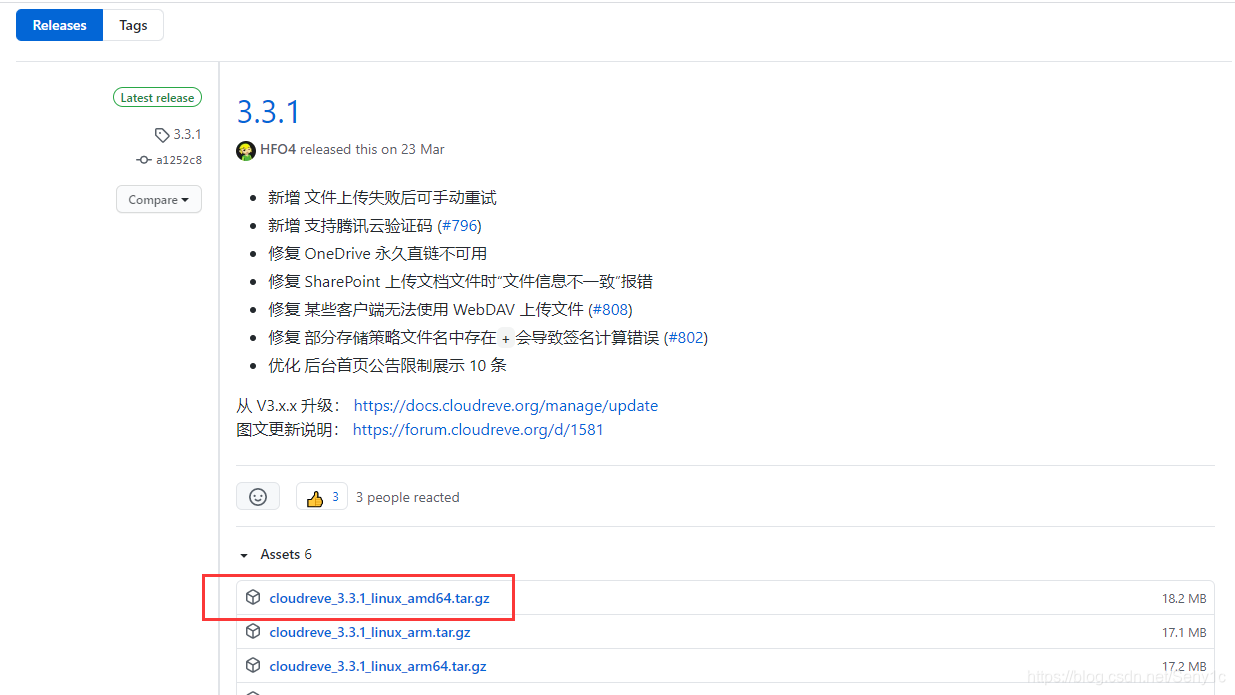Click the 18.2 MB file size
The width and height of the screenshot is (1235, 695).
click(1184, 598)
